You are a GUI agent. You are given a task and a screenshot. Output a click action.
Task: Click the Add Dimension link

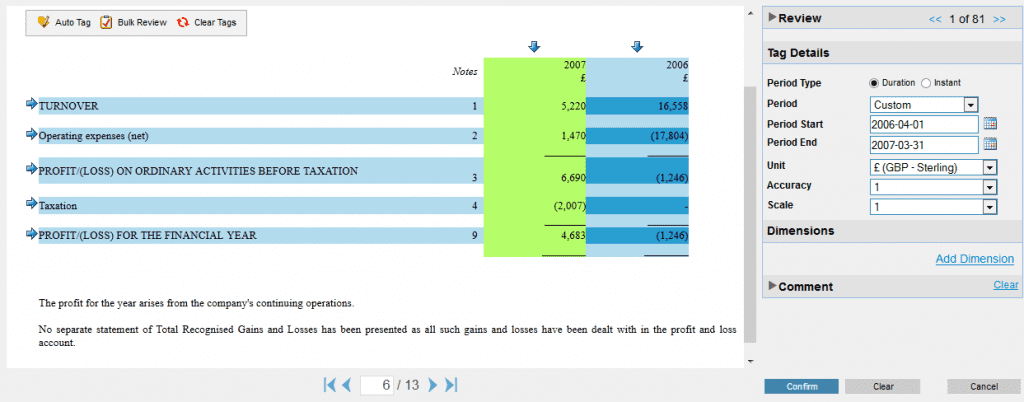974,259
